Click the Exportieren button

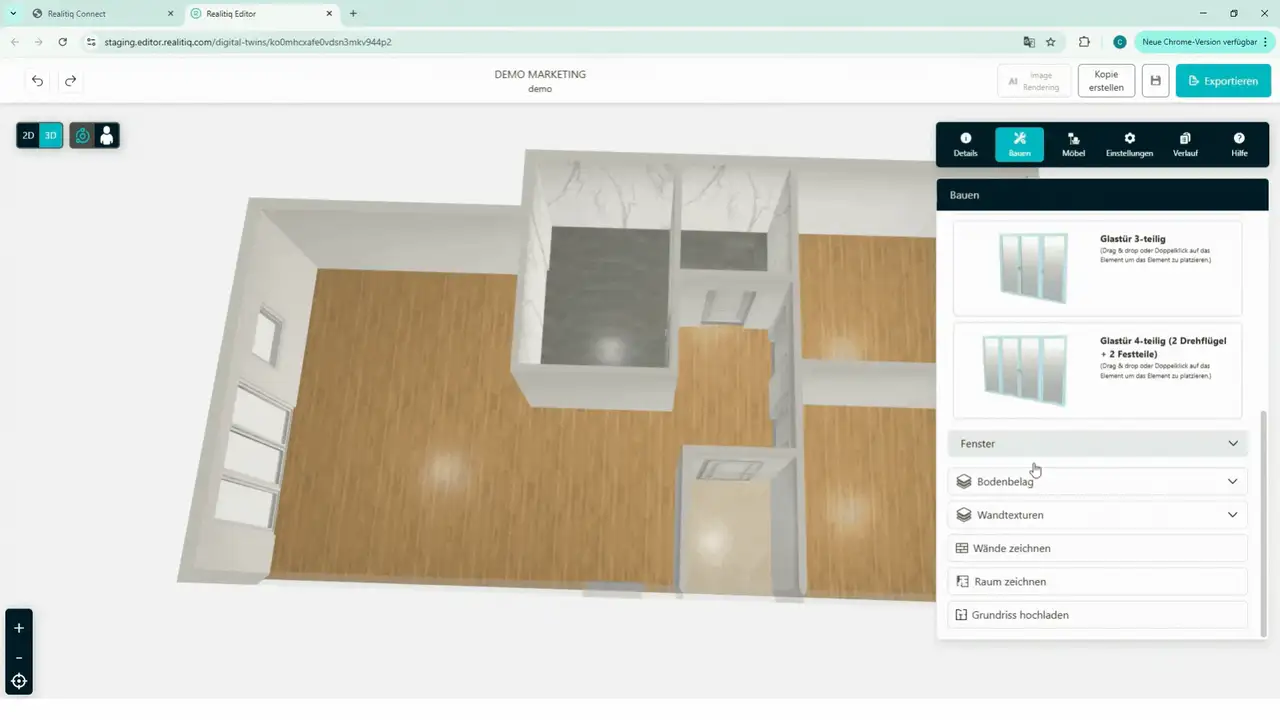pos(1223,81)
